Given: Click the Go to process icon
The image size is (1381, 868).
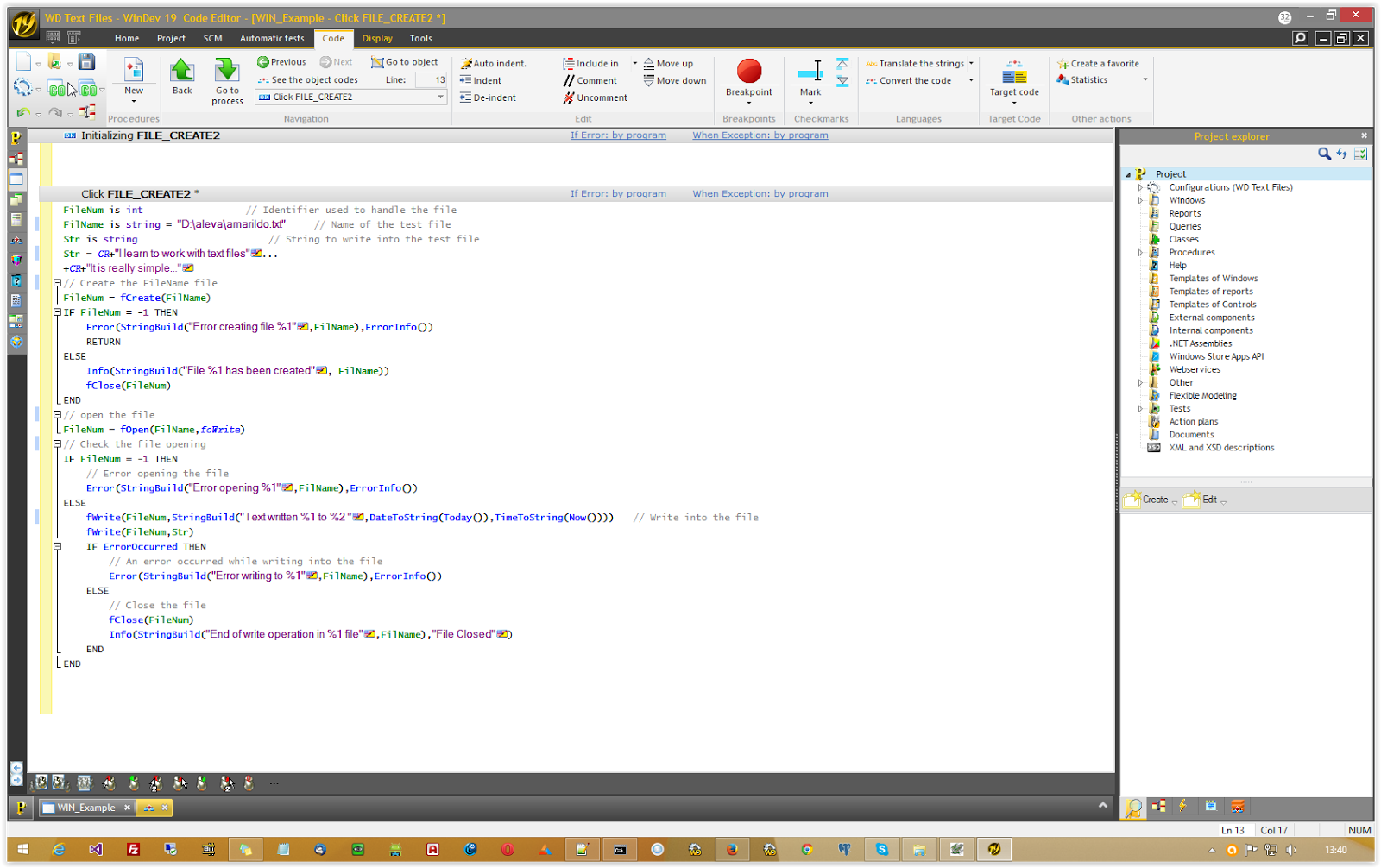Looking at the screenshot, I should pos(227,70).
